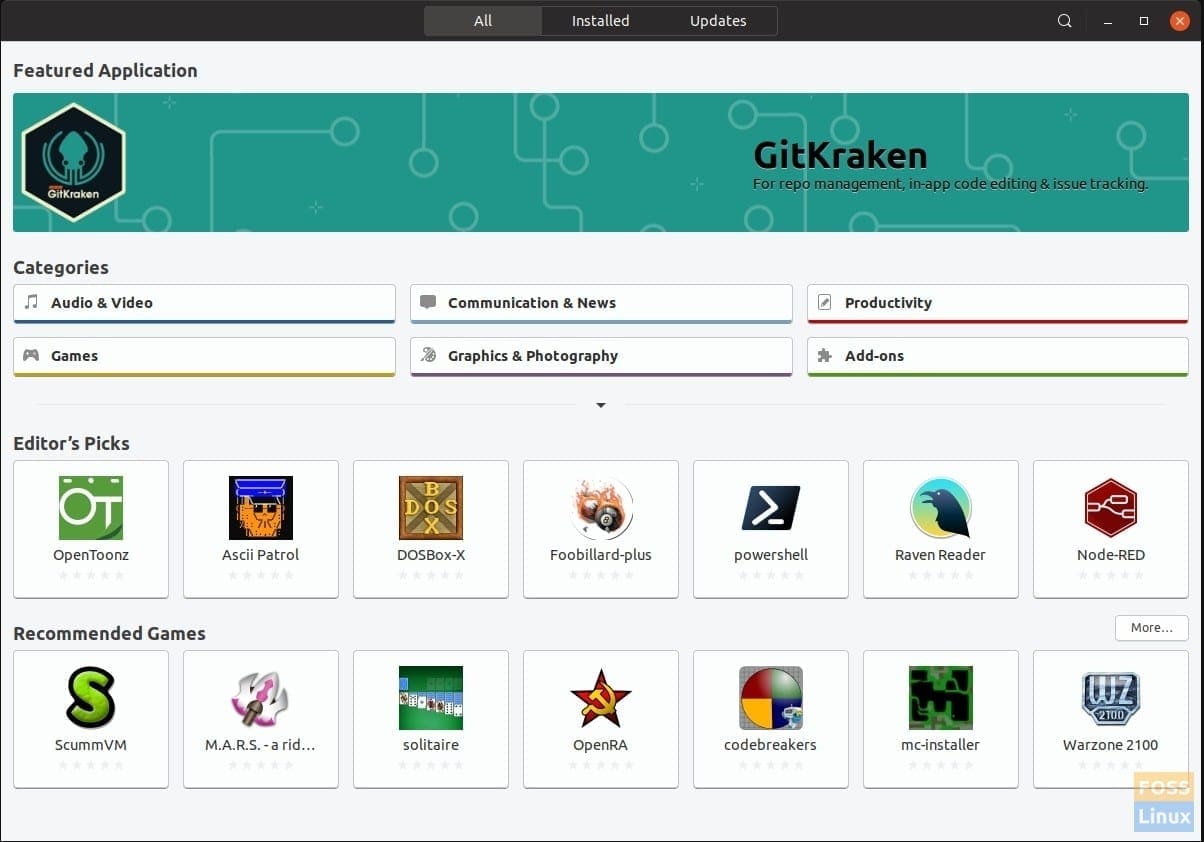Screen dimensions: 1204x842
Task: Open the Node-RED app icon
Action: 1111,508
